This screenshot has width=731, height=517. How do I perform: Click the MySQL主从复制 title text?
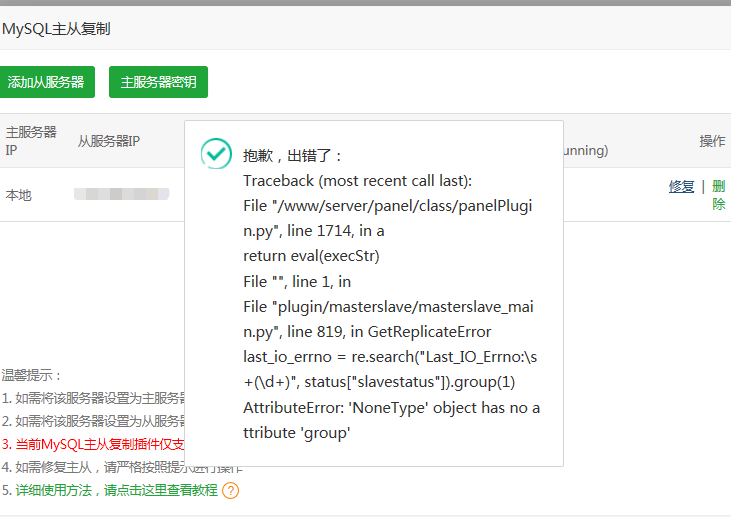[x=56, y=29]
